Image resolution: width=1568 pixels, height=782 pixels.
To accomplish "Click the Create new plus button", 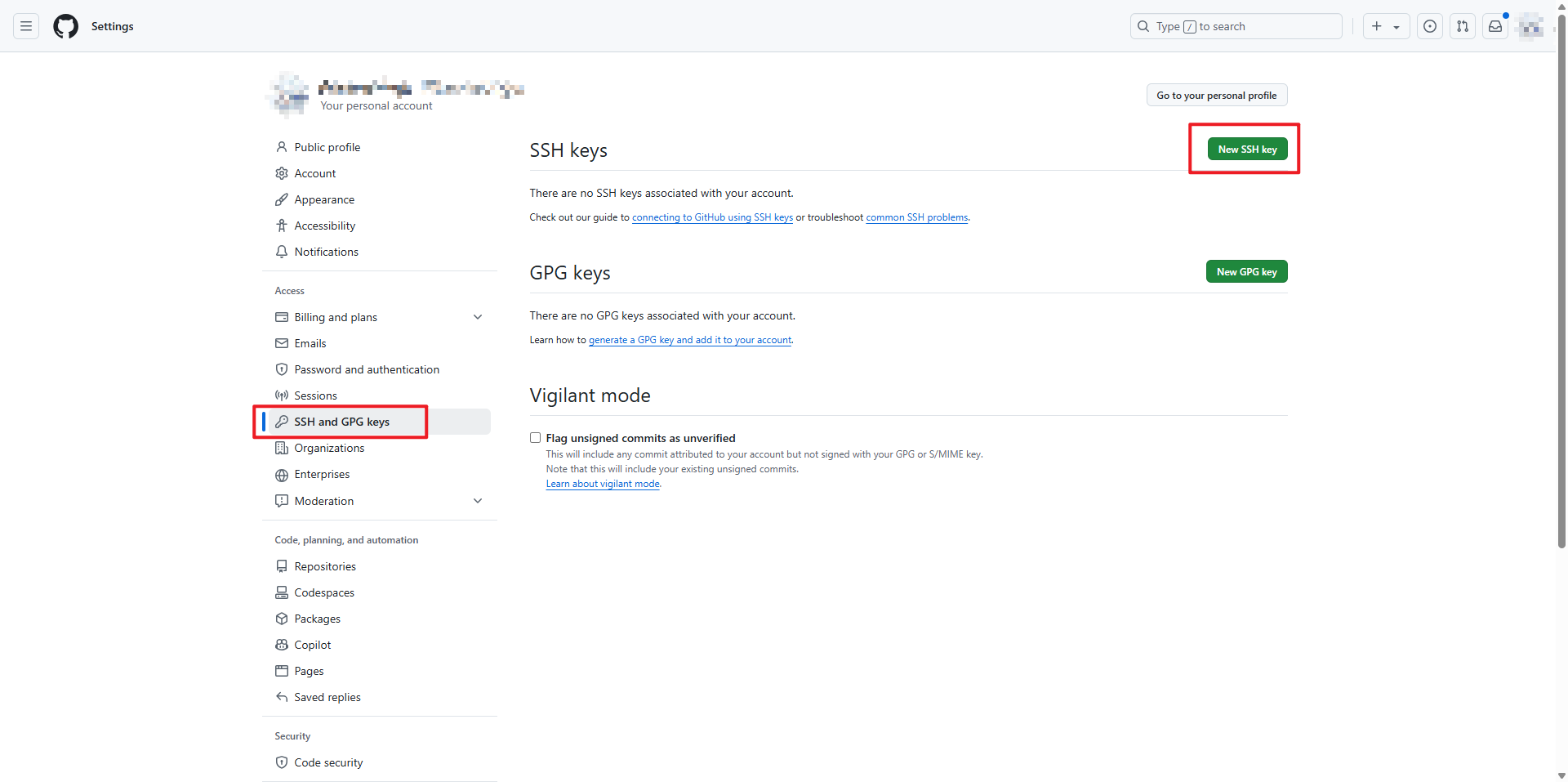I will tap(1386, 26).
